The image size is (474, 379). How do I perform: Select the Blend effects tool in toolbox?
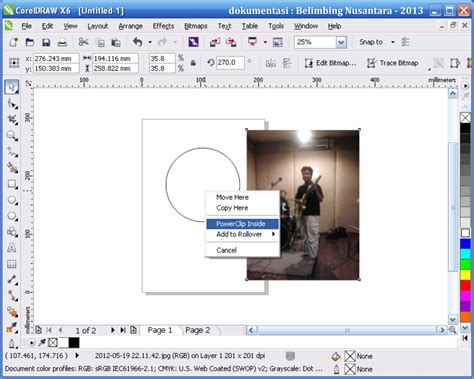12,312
